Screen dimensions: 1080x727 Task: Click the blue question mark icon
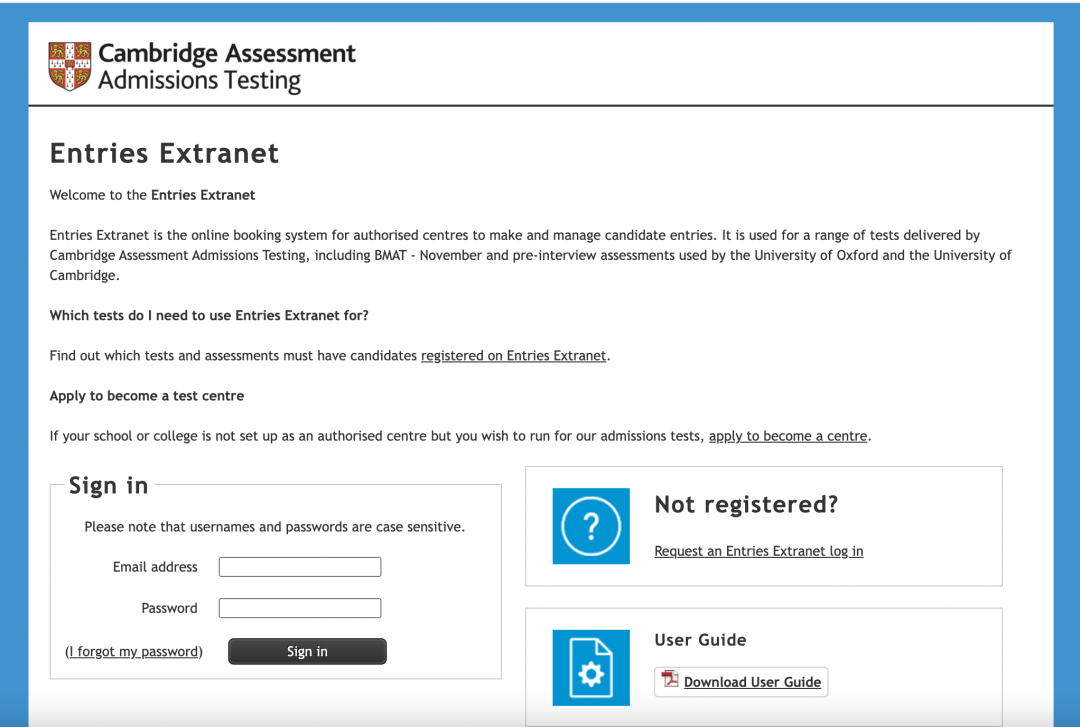tap(591, 526)
